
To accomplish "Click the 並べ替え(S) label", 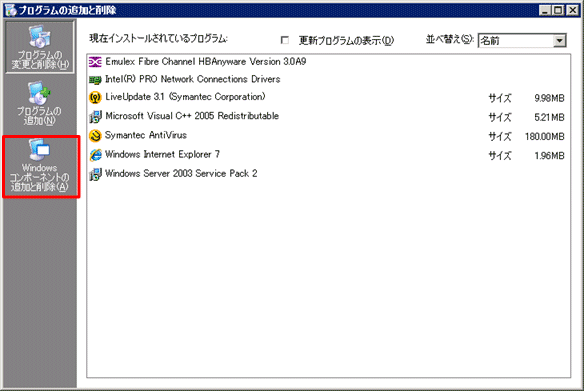I will 450,39.
